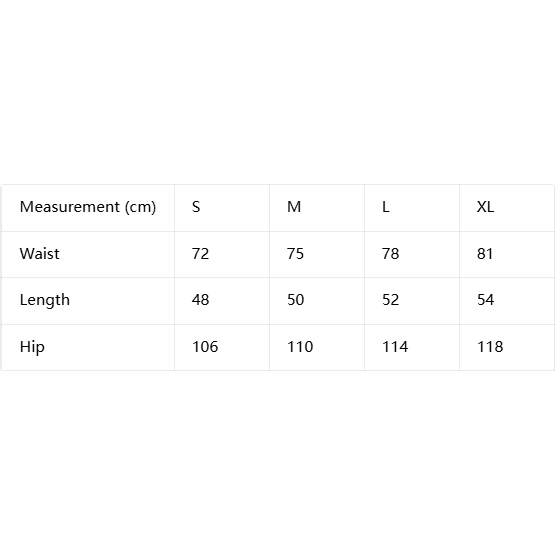
Task: Click waist value 75 for size M
Action: coord(317,254)
